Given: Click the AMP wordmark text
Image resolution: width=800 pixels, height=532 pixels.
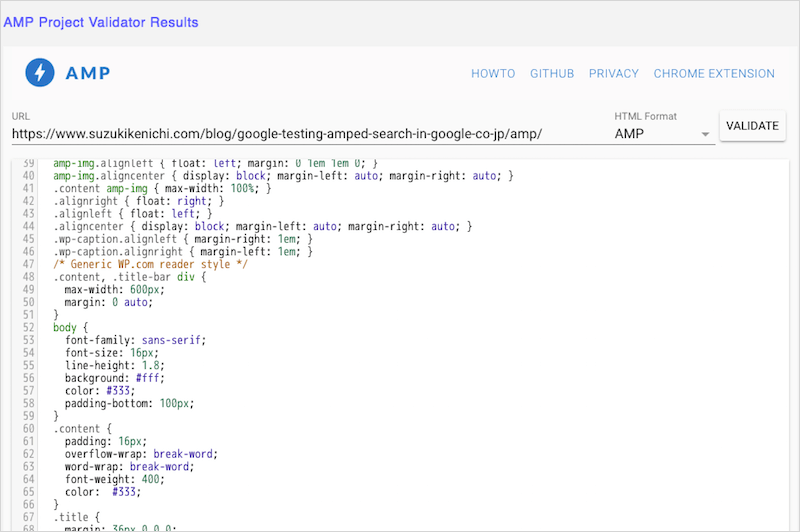Looking at the screenshot, I should (88, 73).
